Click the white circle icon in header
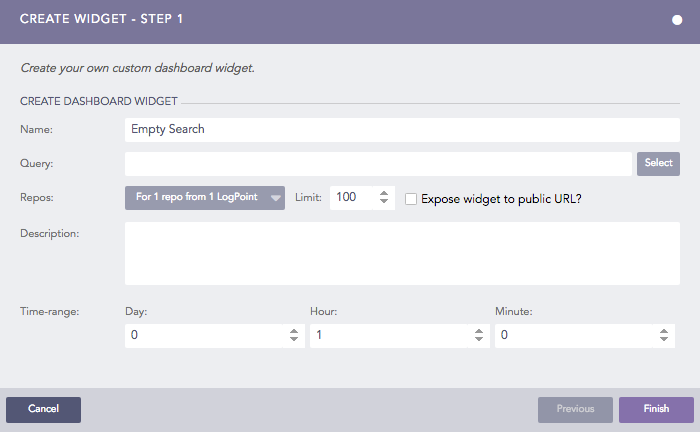The height and width of the screenshot is (432, 700). tap(677, 20)
